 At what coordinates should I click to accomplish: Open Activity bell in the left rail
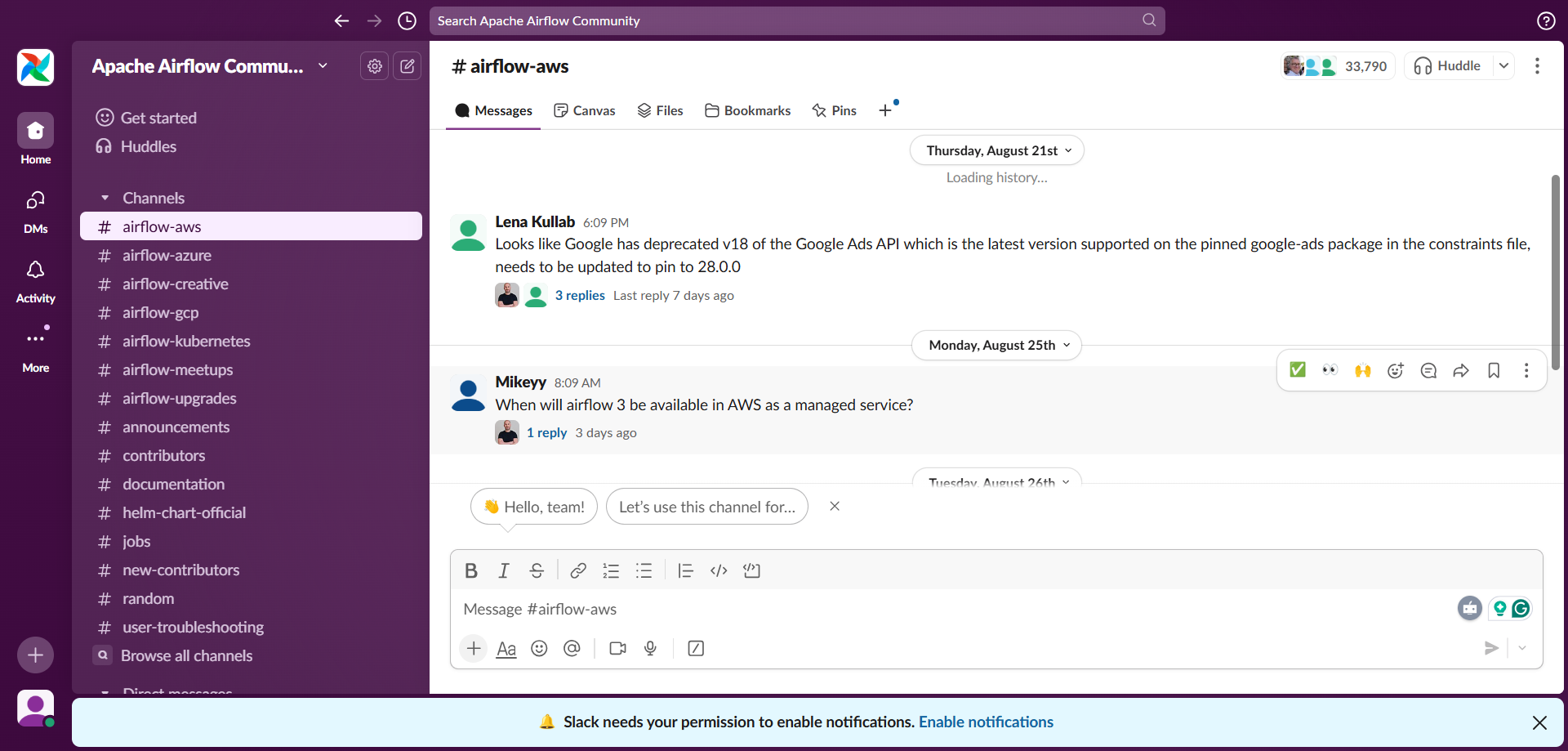point(36,281)
